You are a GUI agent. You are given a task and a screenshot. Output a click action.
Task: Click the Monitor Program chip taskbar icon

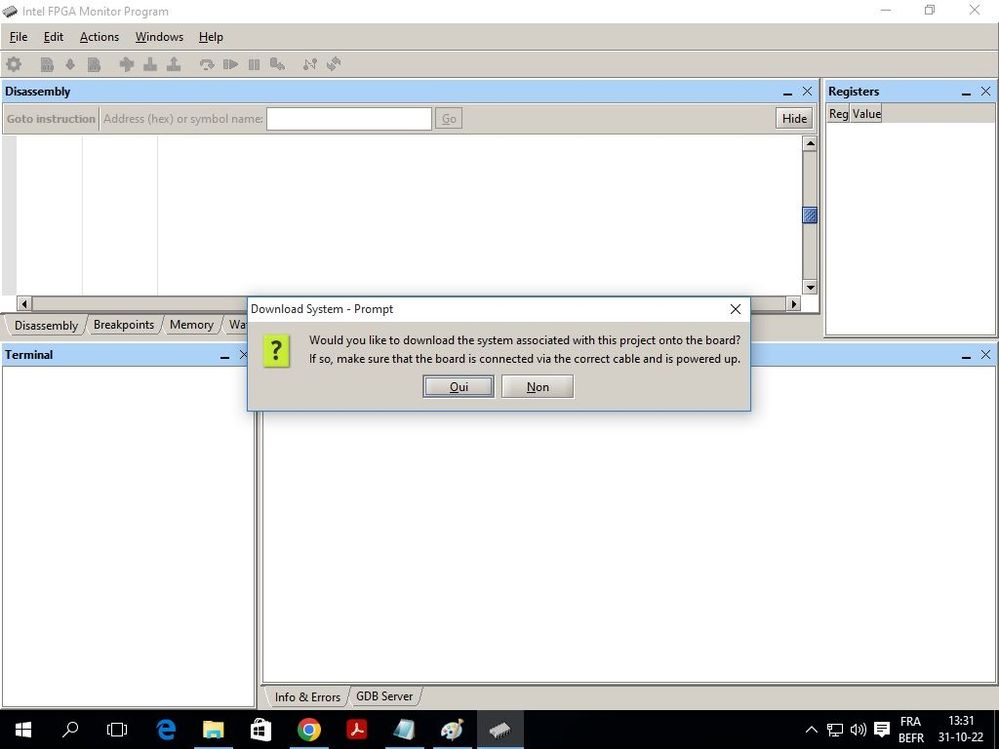point(500,729)
